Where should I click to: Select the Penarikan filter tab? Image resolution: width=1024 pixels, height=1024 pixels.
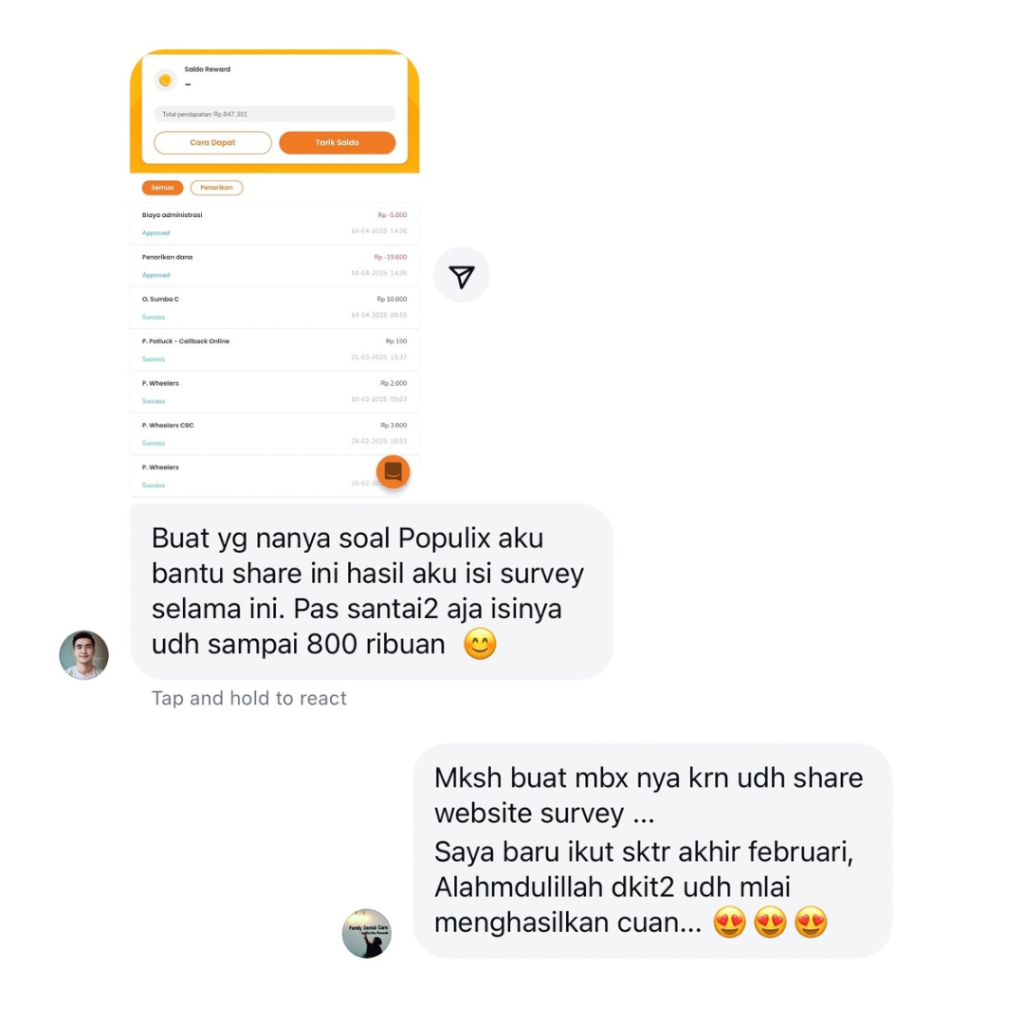216,187
